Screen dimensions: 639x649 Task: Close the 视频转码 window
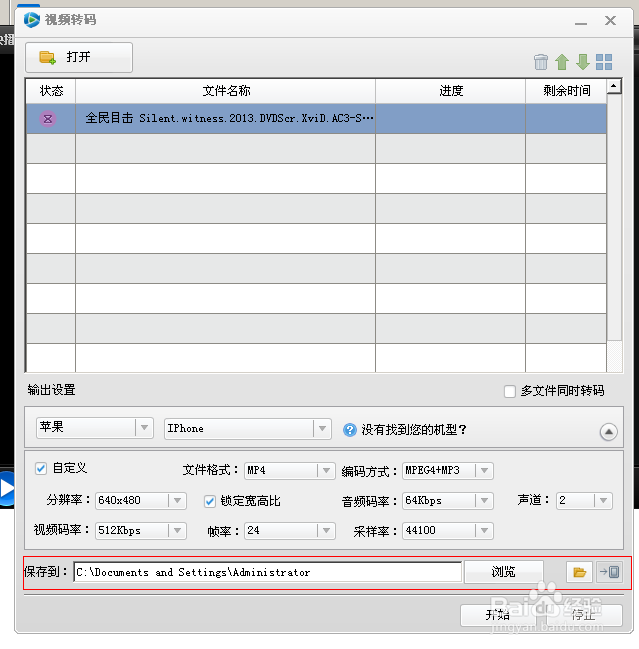point(610,21)
